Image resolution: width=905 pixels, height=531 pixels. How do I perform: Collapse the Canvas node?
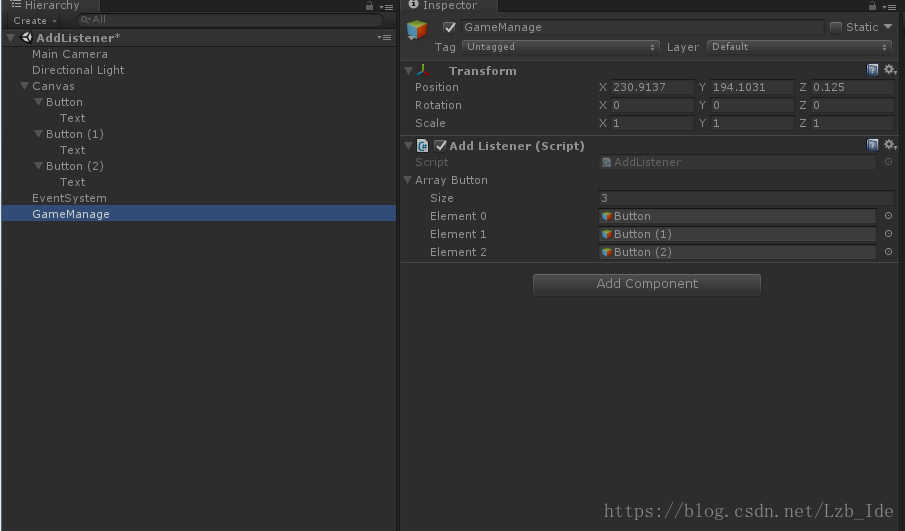(24, 85)
